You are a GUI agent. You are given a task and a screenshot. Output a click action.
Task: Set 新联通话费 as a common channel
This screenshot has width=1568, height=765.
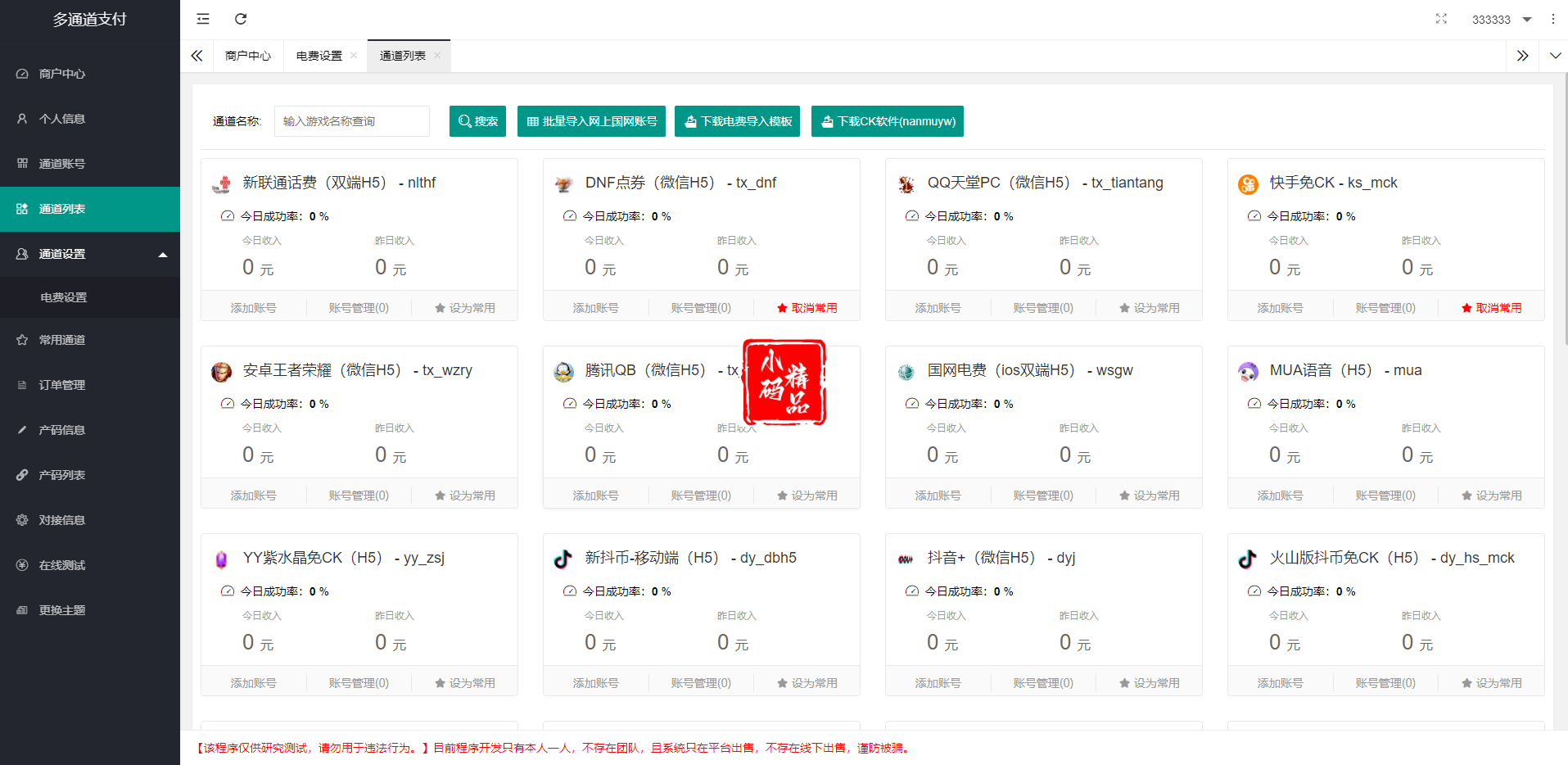(464, 308)
